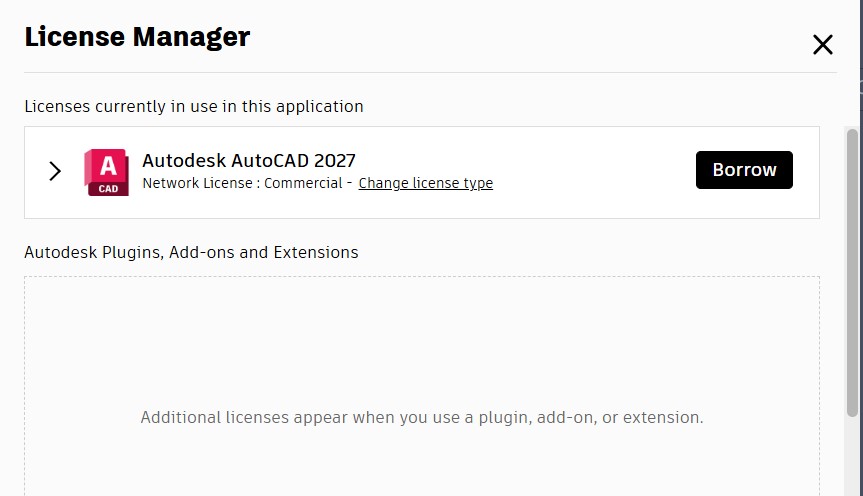863x496 pixels.
Task: Click the white A letter on AutoCAD icon
Action: pyautogui.click(x=108, y=166)
